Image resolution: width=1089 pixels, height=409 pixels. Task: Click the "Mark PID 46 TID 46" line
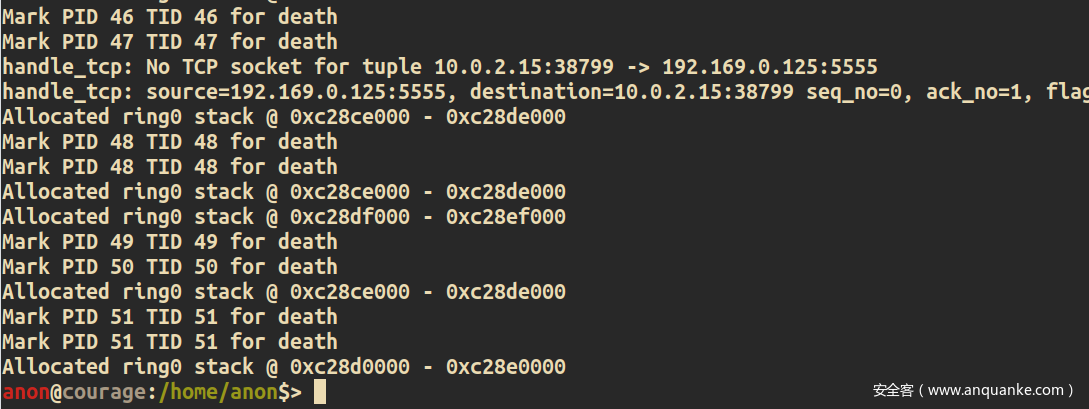tap(169, 16)
